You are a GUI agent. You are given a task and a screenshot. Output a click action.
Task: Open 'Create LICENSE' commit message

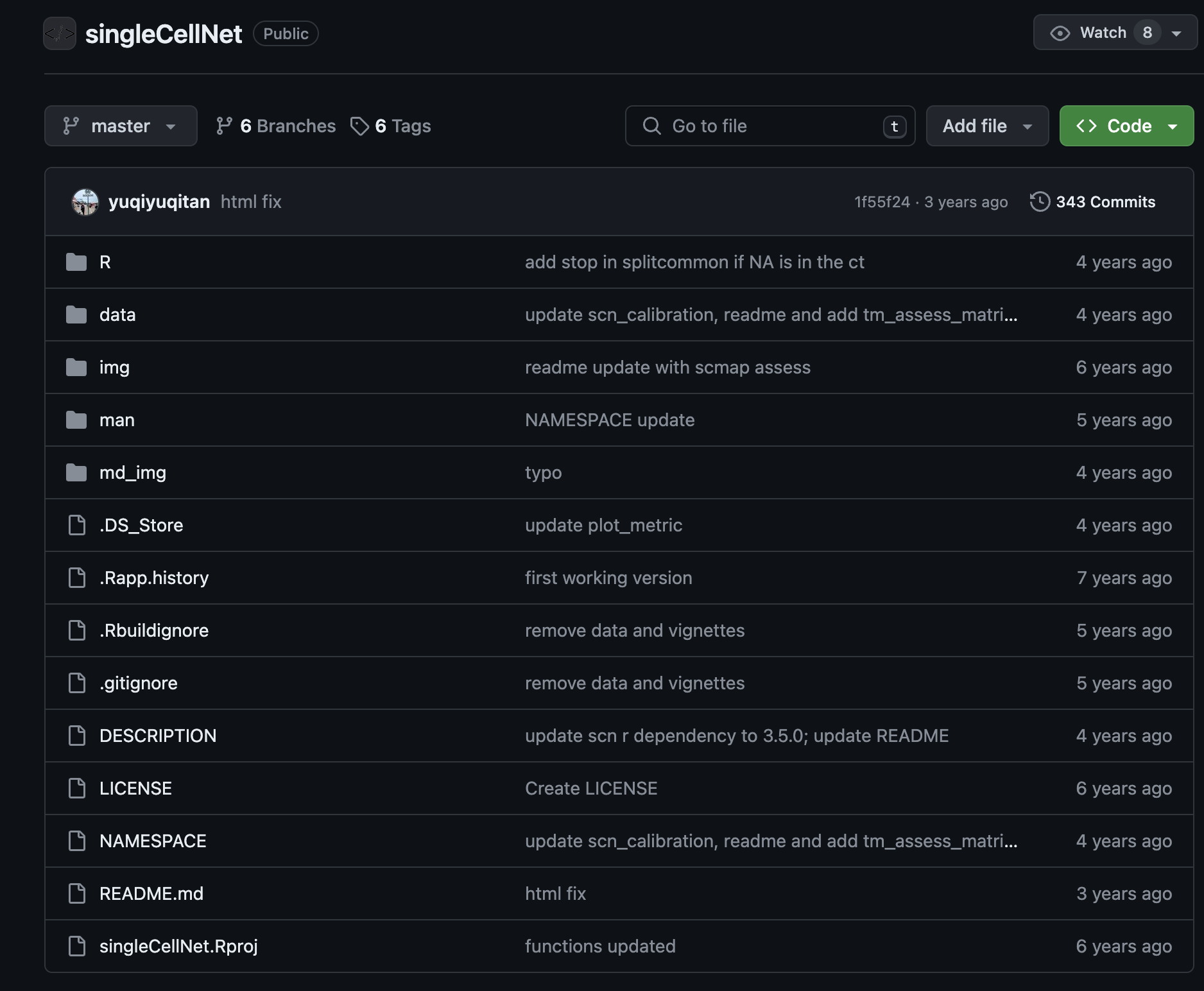pyautogui.click(x=591, y=788)
